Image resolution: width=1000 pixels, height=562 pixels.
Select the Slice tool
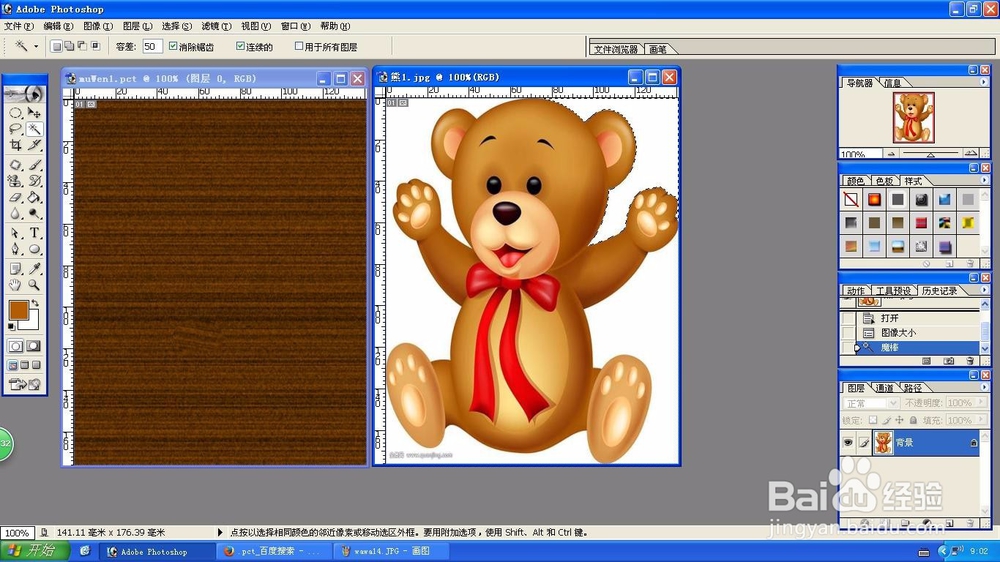pyautogui.click(x=34, y=145)
